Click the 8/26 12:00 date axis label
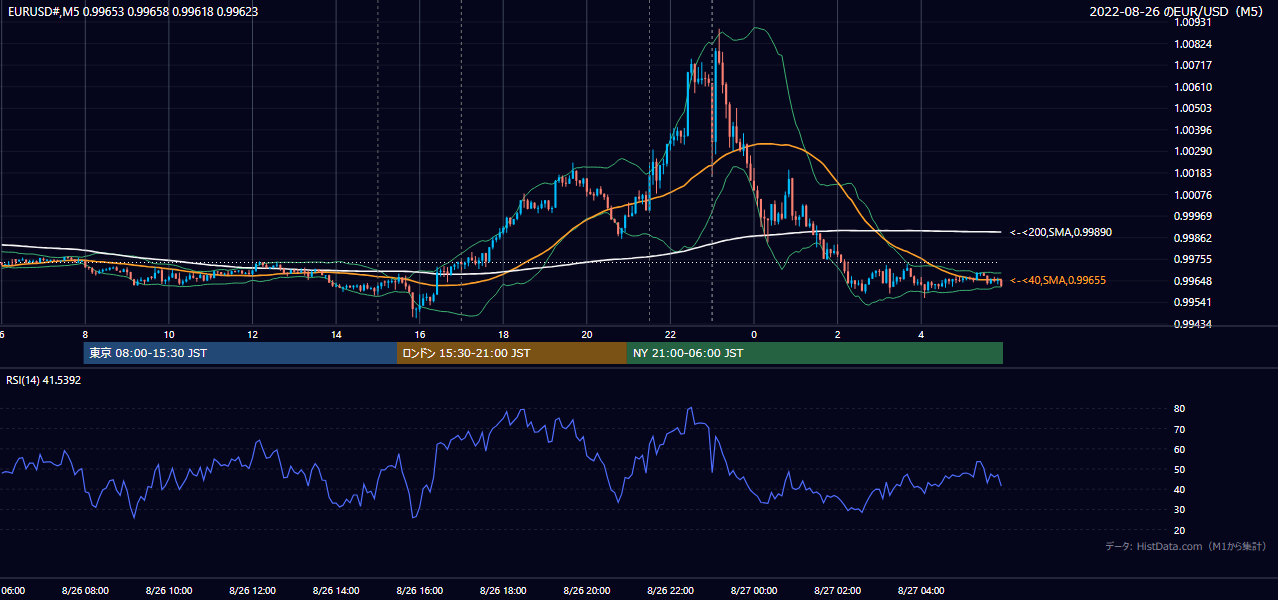This screenshot has width=1278, height=600. [252, 591]
